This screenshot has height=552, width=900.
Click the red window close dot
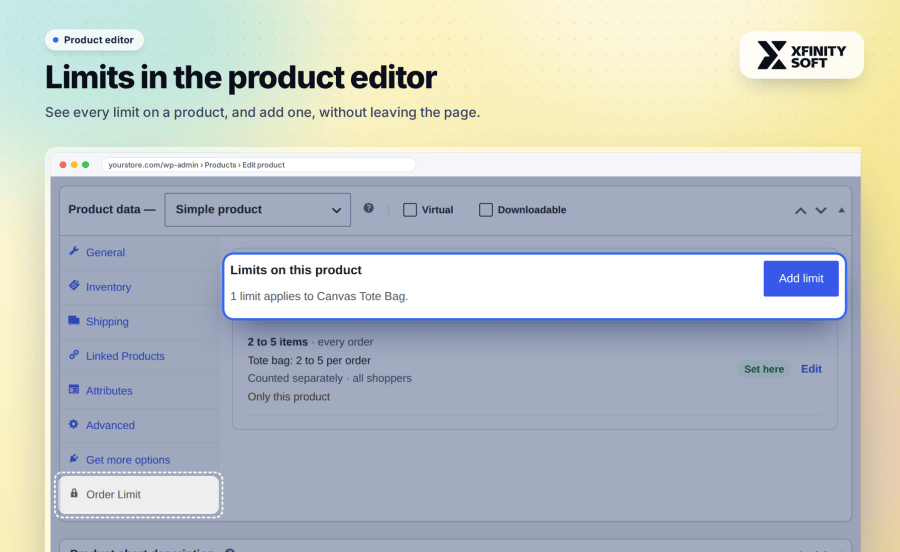[x=63, y=165]
